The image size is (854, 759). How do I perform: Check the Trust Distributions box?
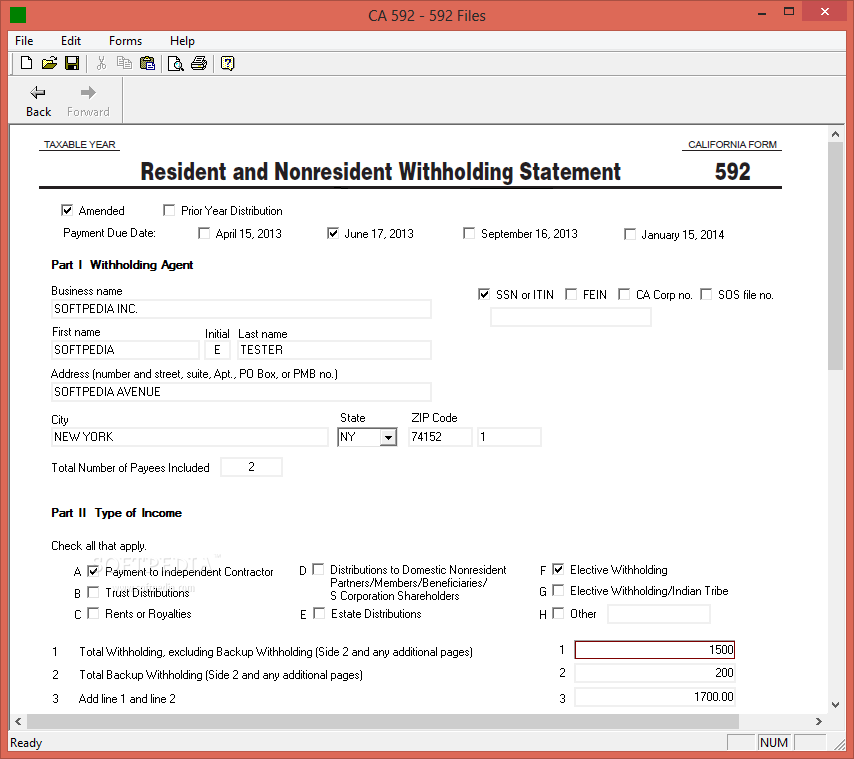94,592
